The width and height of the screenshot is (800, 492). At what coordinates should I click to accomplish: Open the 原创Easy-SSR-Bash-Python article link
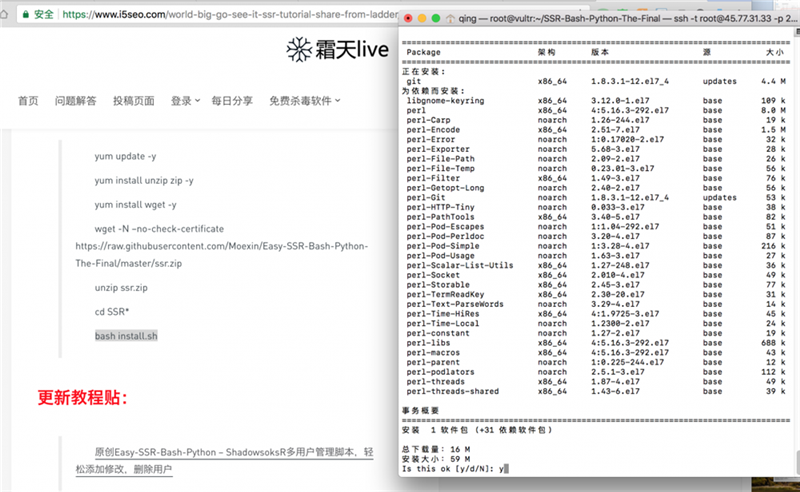coord(224,460)
